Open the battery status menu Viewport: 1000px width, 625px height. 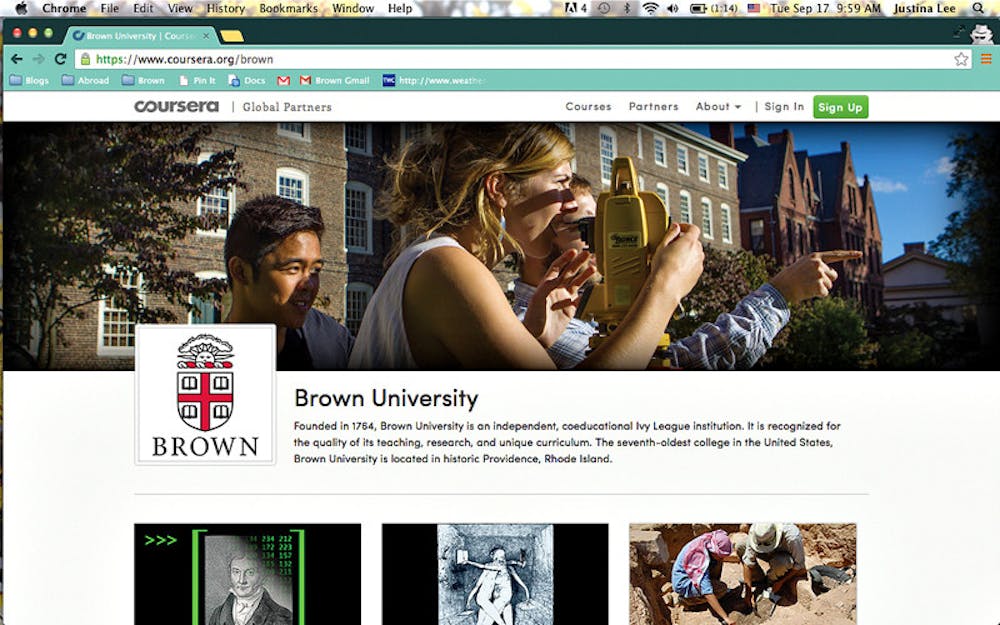tap(714, 8)
